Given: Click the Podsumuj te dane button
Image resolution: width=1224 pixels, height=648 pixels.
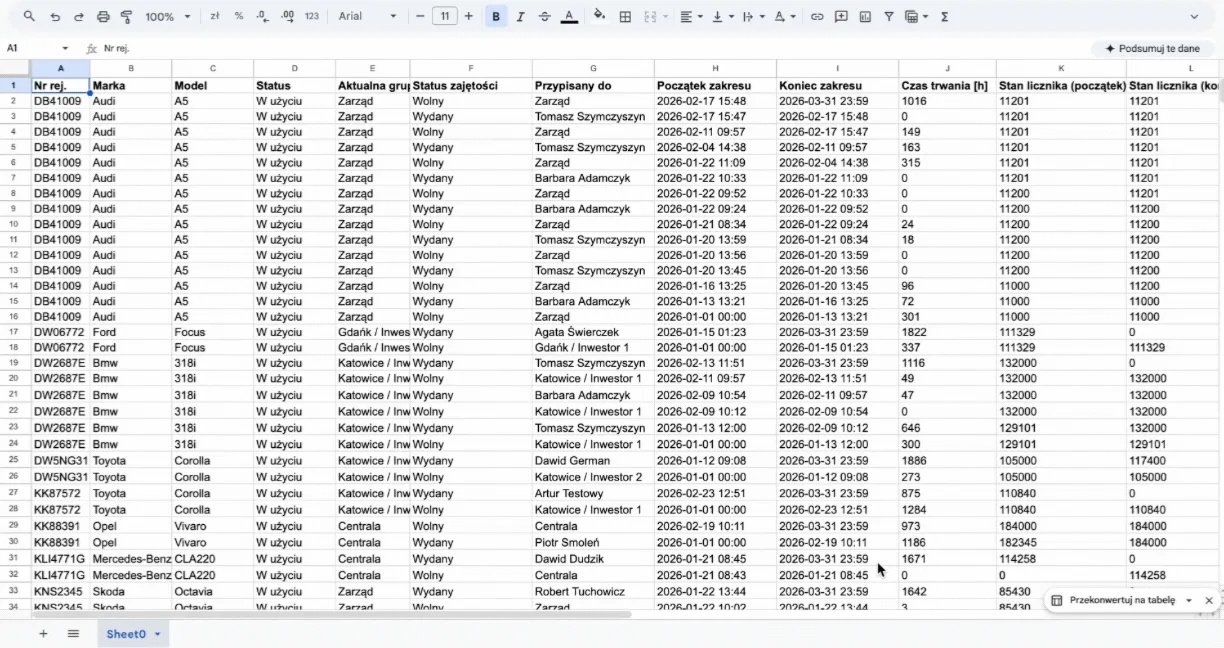Looking at the screenshot, I should coord(1152,48).
